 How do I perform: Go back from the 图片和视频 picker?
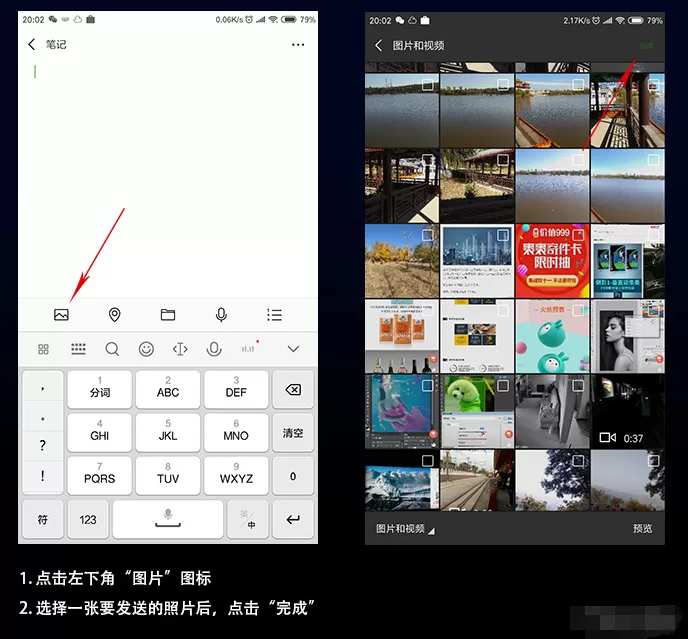[x=378, y=45]
